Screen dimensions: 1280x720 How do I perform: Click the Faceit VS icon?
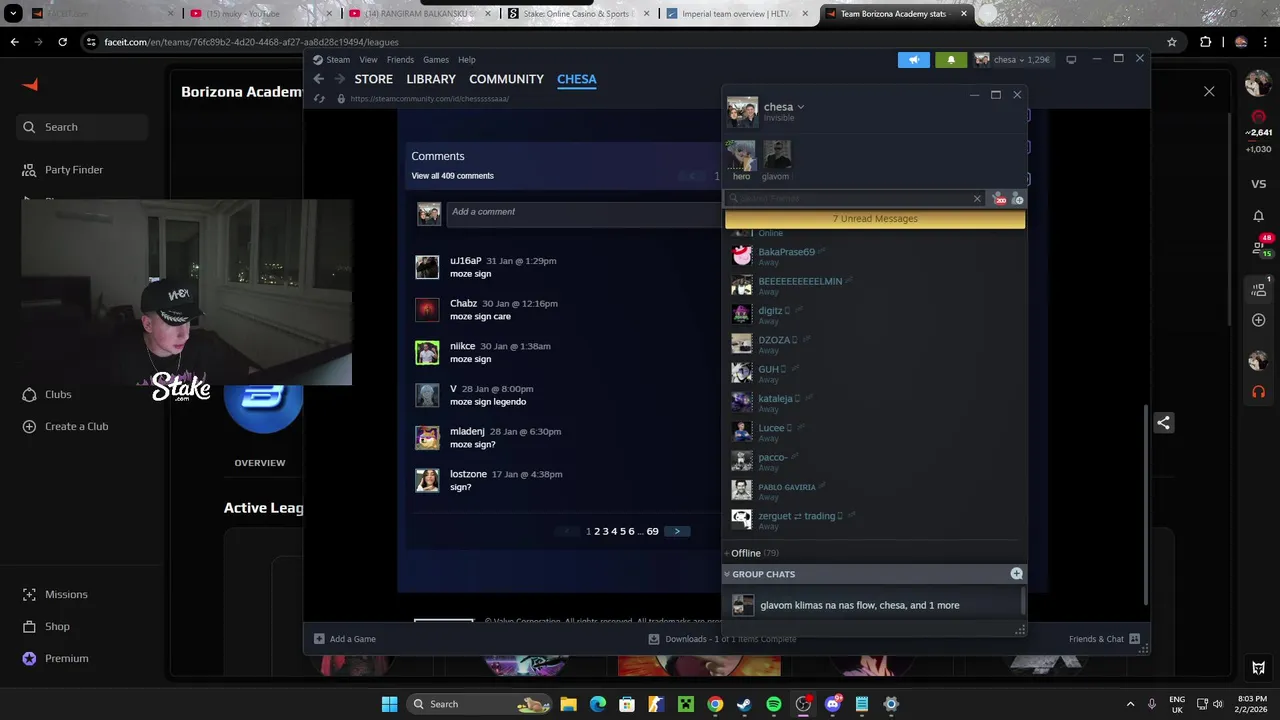click(x=1258, y=184)
